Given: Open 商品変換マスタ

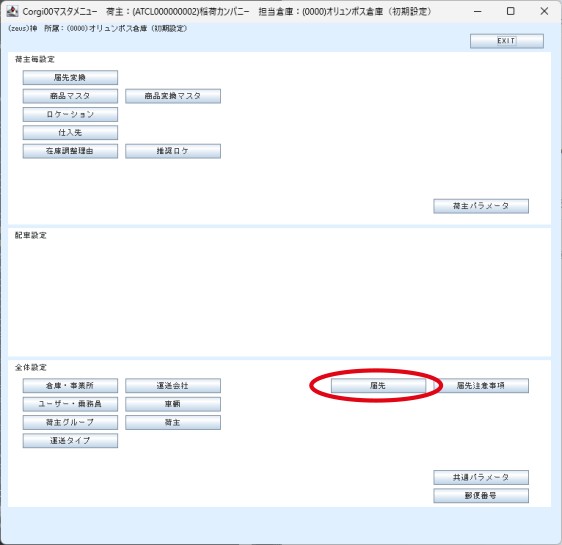Looking at the screenshot, I should pyautogui.click(x=173, y=96).
